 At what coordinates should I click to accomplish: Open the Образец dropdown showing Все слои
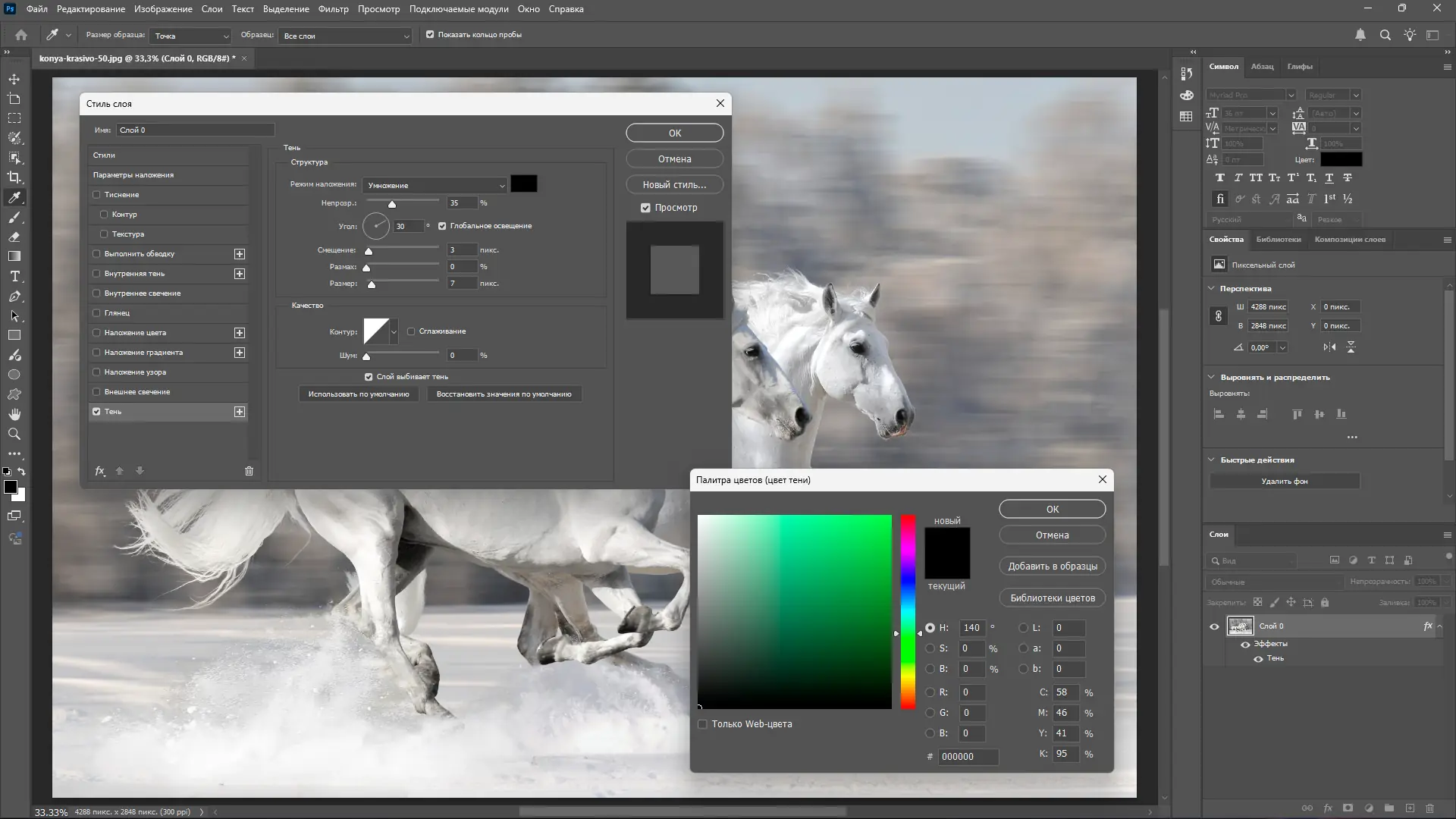click(345, 35)
